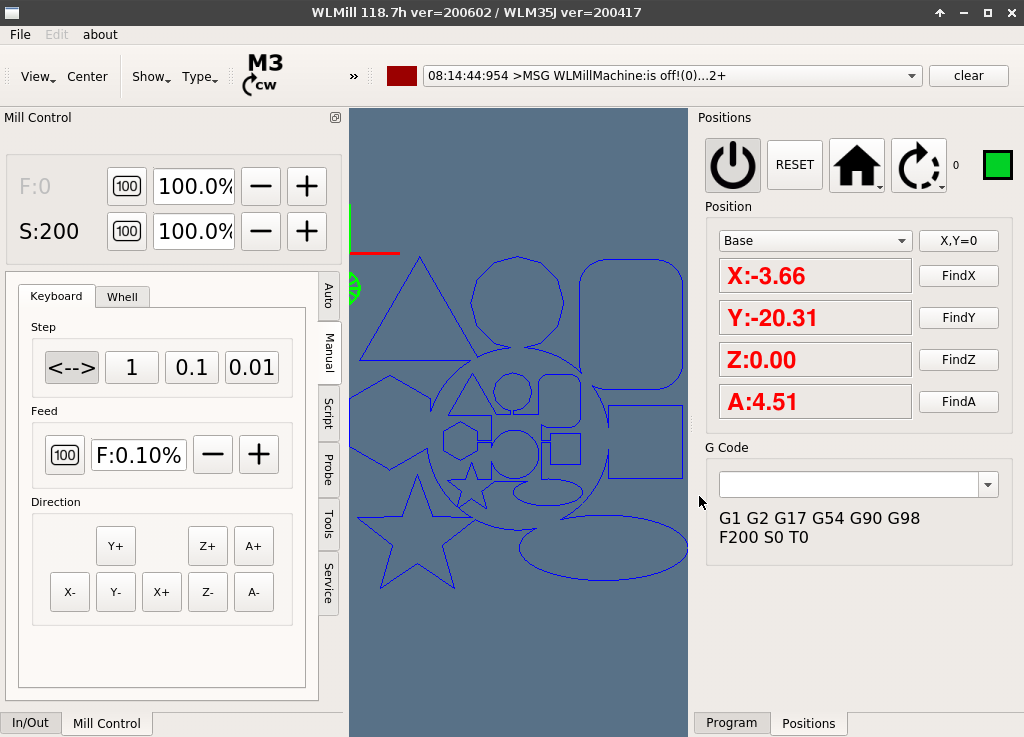Click the machine power on/off icon
1024x737 pixels.
733,165
